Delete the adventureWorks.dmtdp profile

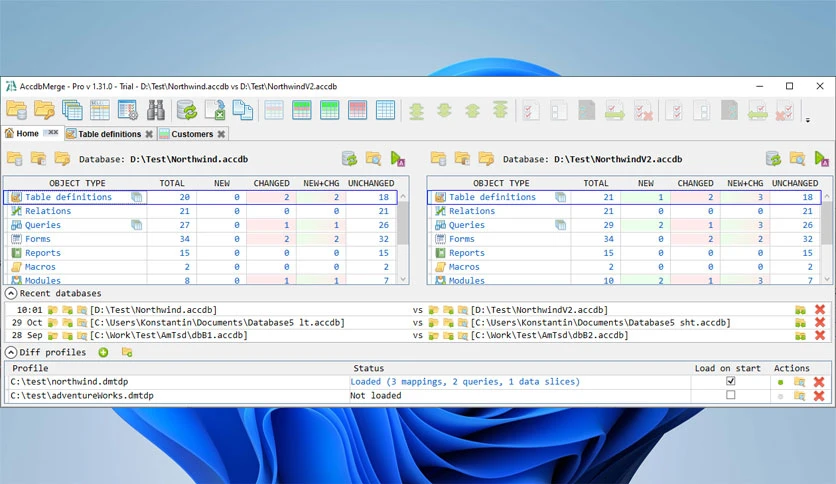(x=819, y=396)
